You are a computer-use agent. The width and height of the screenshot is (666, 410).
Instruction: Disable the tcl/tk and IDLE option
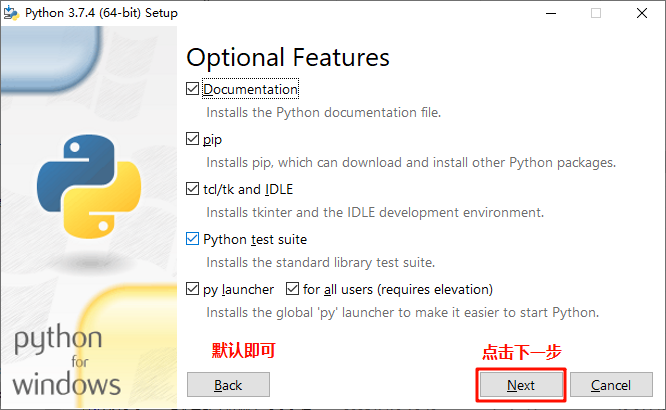(x=193, y=189)
